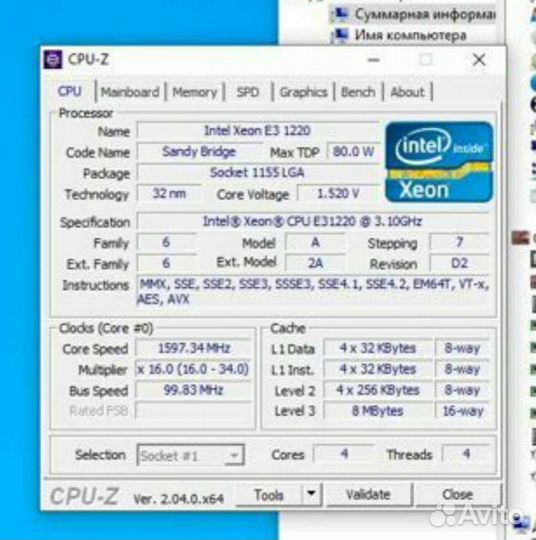Go to the Graphics tab

(x=303, y=92)
